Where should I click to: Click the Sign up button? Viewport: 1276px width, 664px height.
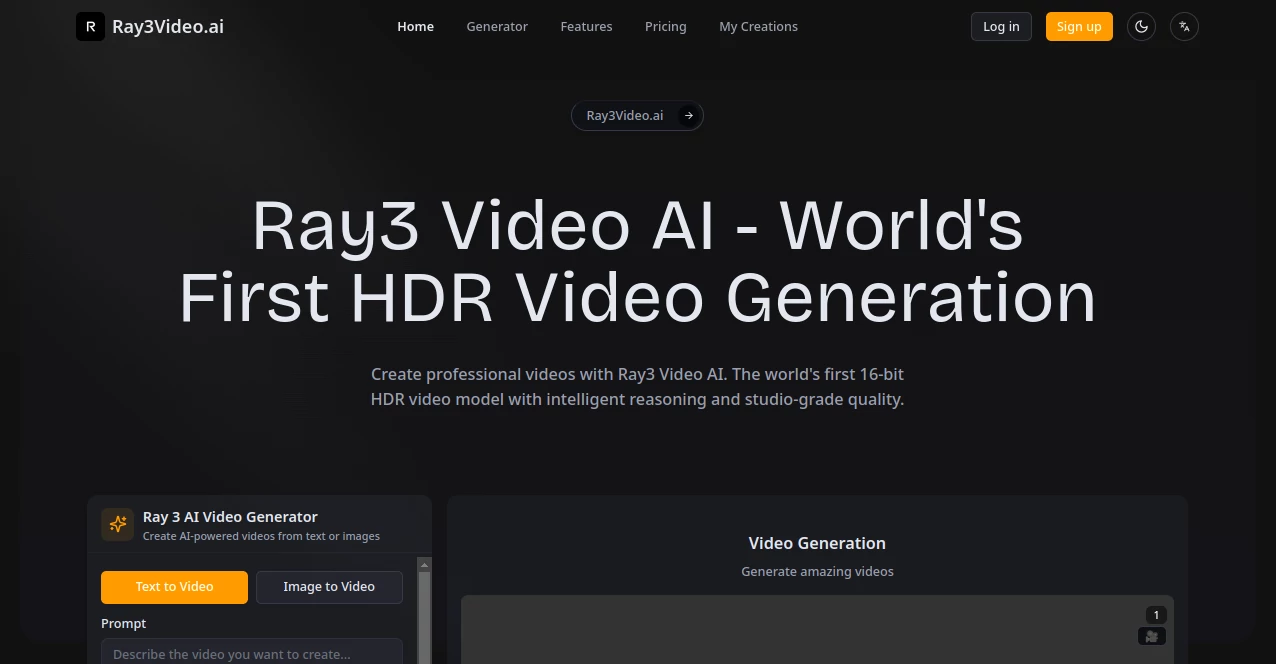coord(1079,26)
